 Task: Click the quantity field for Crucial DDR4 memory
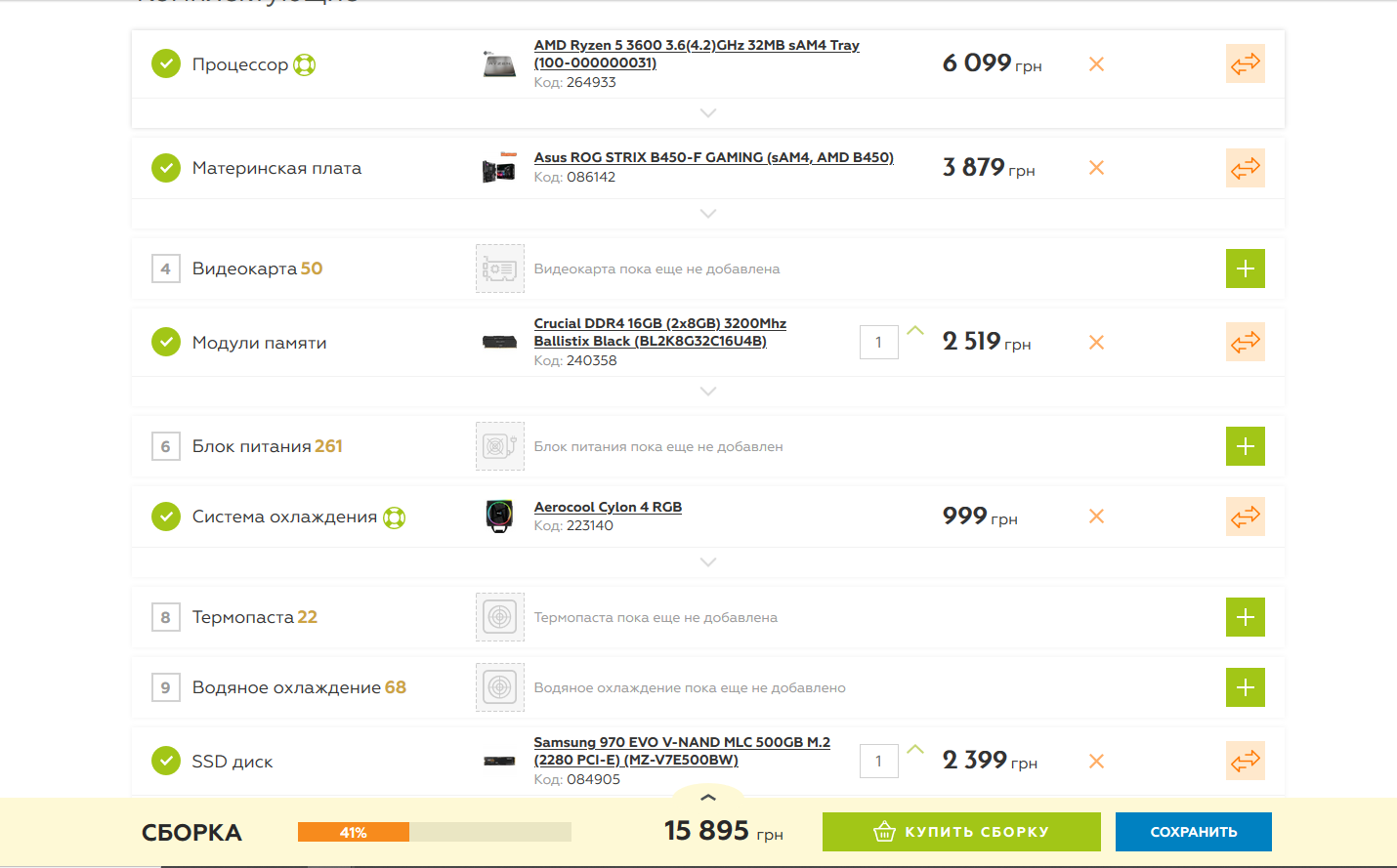pyautogui.click(x=879, y=343)
